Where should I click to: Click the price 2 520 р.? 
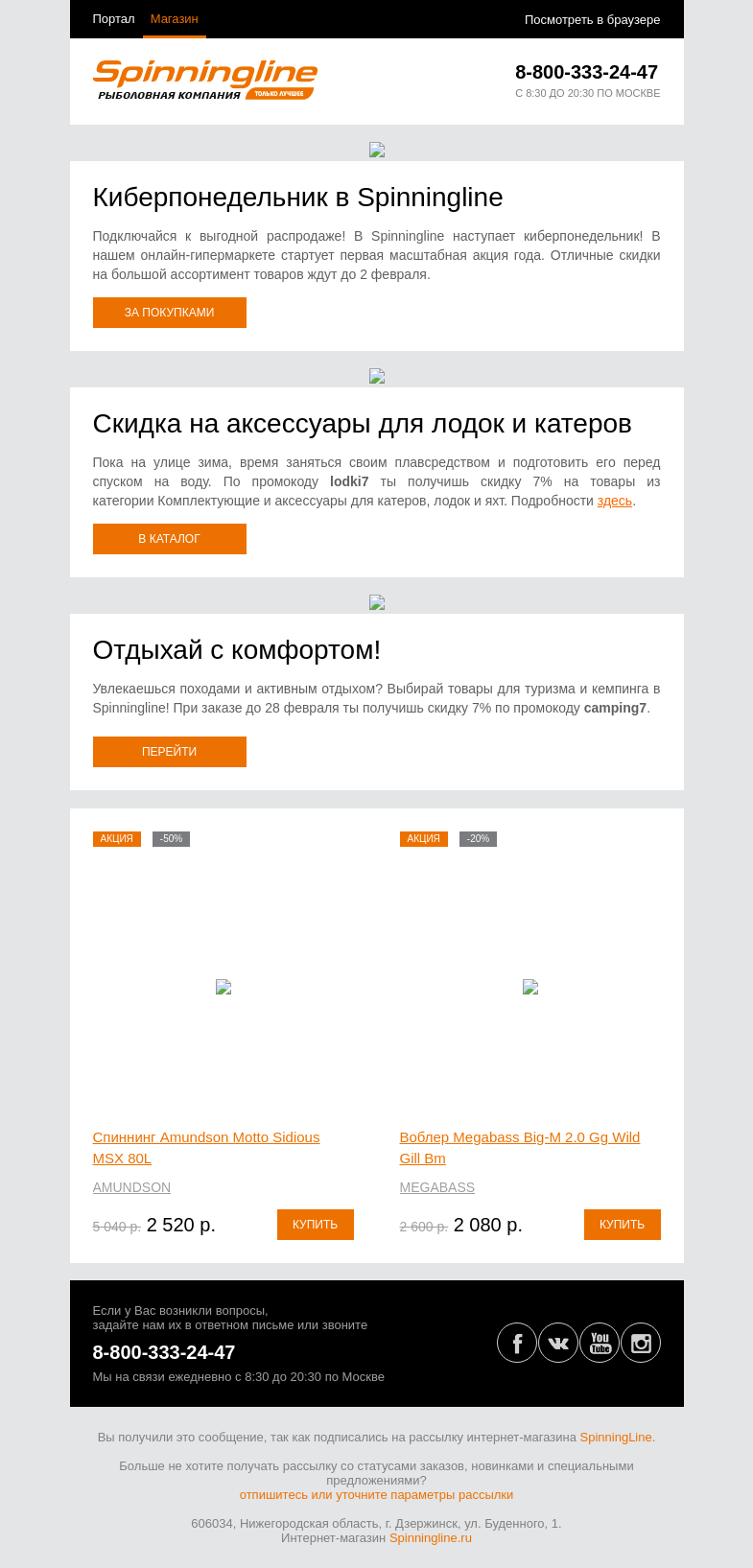click(181, 1225)
